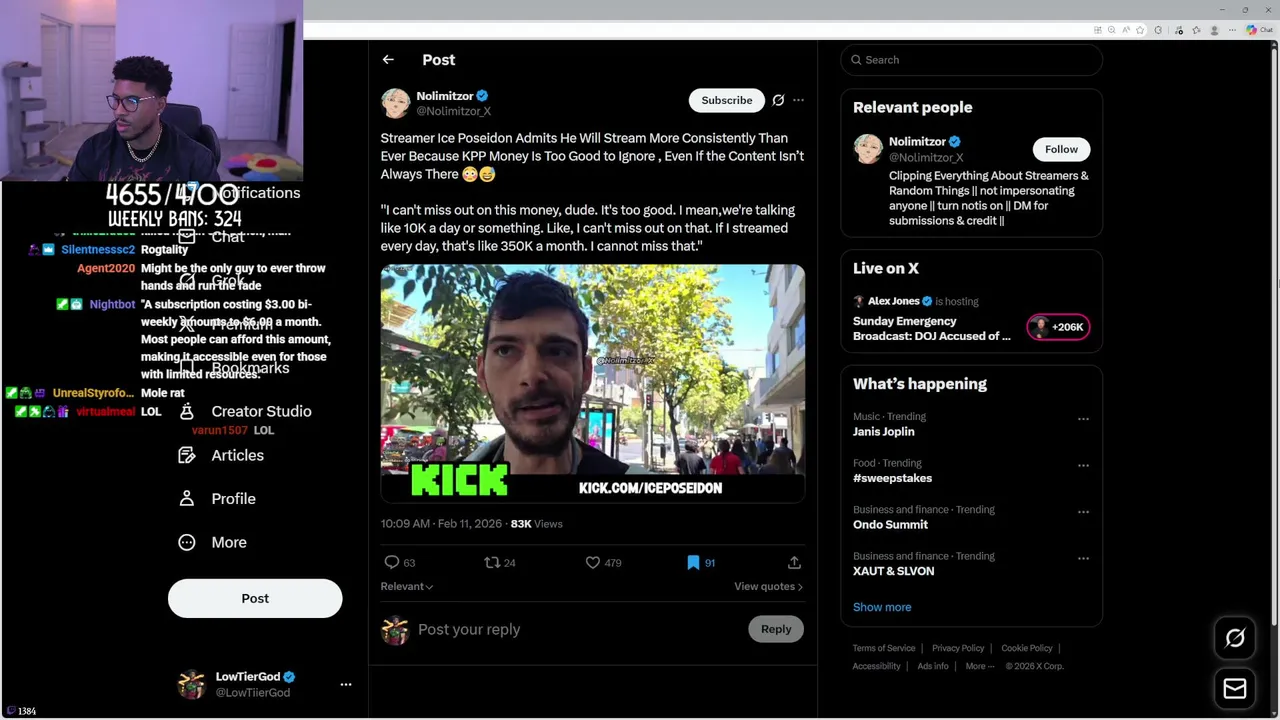The image size is (1280, 720).
Task: Open the Janis Joplin trend
Action: [883, 432]
